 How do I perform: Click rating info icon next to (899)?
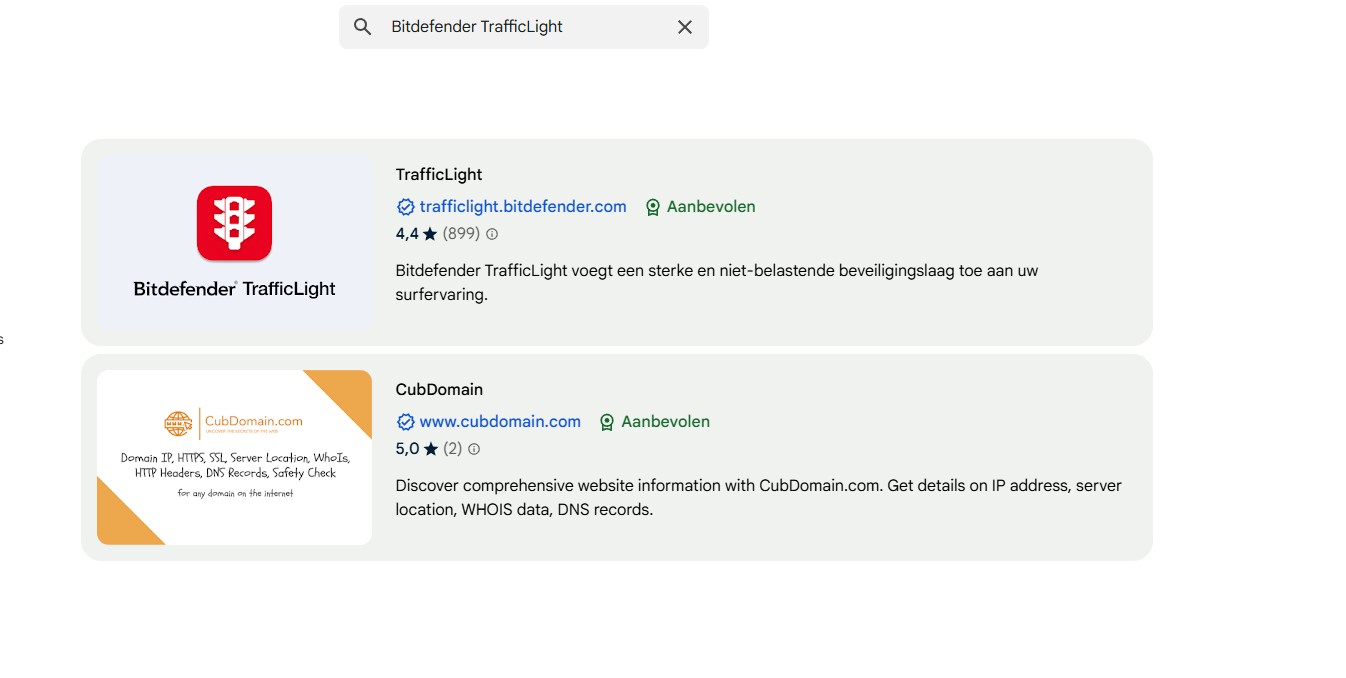pyautogui.click(x=492, y=234)
